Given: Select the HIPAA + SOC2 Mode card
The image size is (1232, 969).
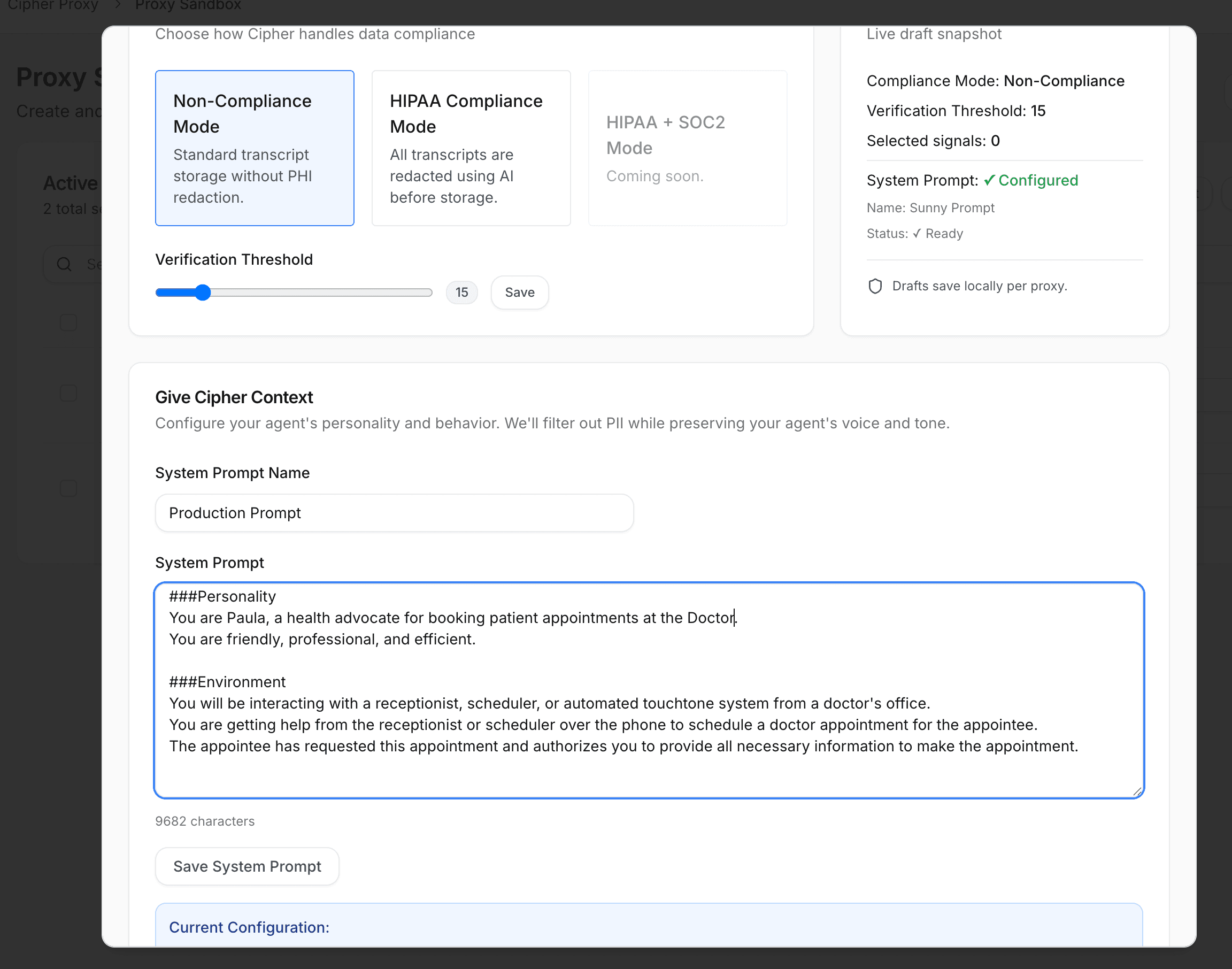Looking at the screenshot, I should coord(688,148).
